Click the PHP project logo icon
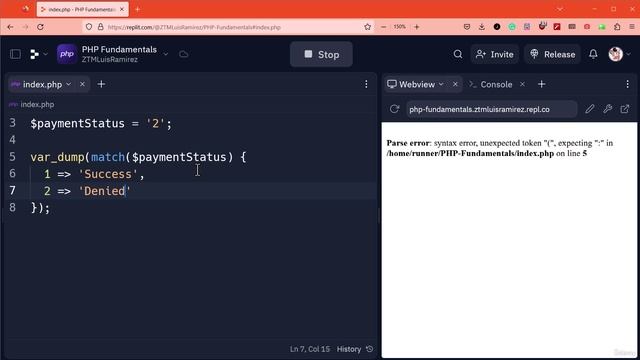 pyautogui.click(x=67, y=54)
